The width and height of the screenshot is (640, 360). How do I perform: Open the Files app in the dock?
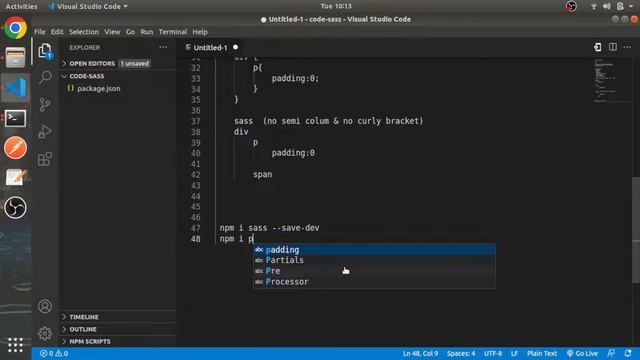coord(16,58)
